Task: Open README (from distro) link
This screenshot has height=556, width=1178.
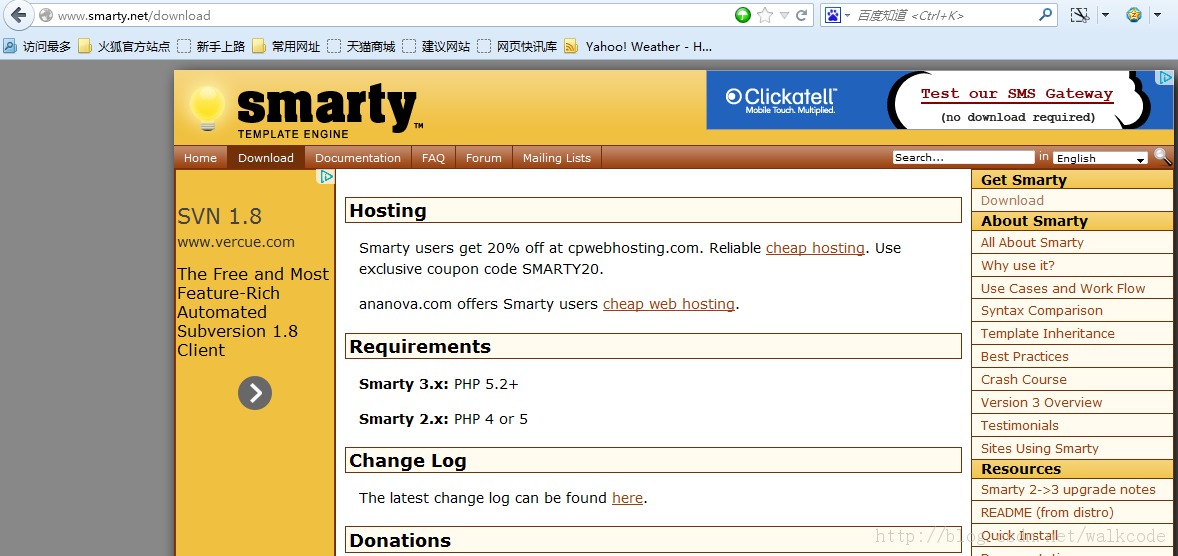Action: pos(1047,512)
